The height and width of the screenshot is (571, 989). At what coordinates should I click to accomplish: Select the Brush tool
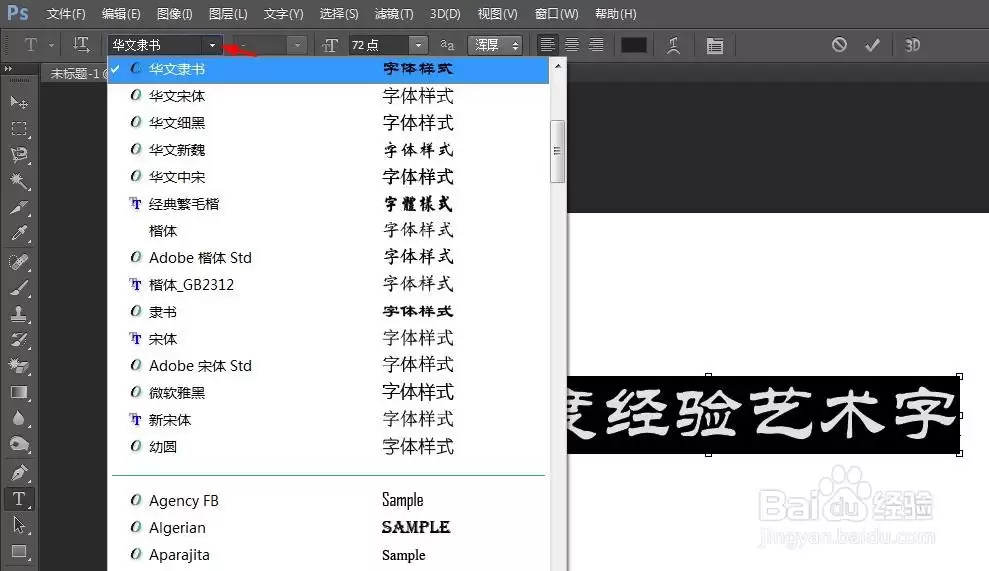(19, 288)
